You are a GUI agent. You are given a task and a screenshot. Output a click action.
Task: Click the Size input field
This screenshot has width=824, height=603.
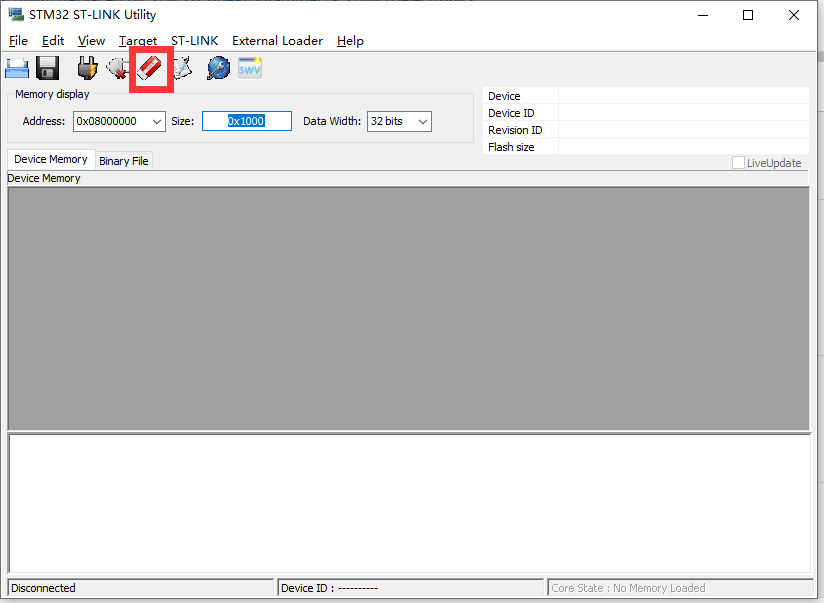(247, 121)
